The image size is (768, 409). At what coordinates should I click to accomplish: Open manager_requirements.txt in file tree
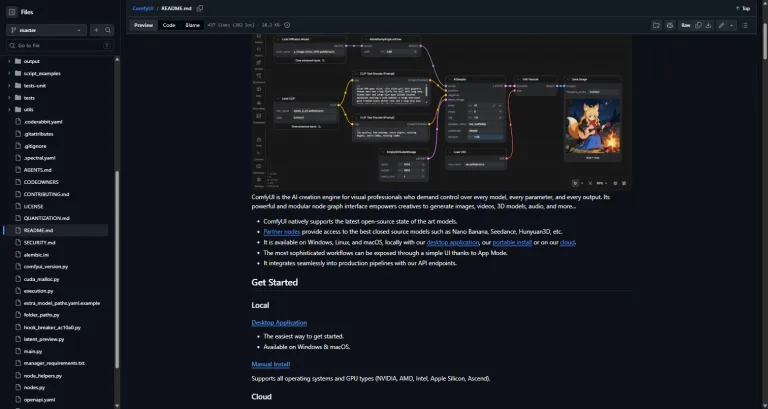click(x=54, y=363)
